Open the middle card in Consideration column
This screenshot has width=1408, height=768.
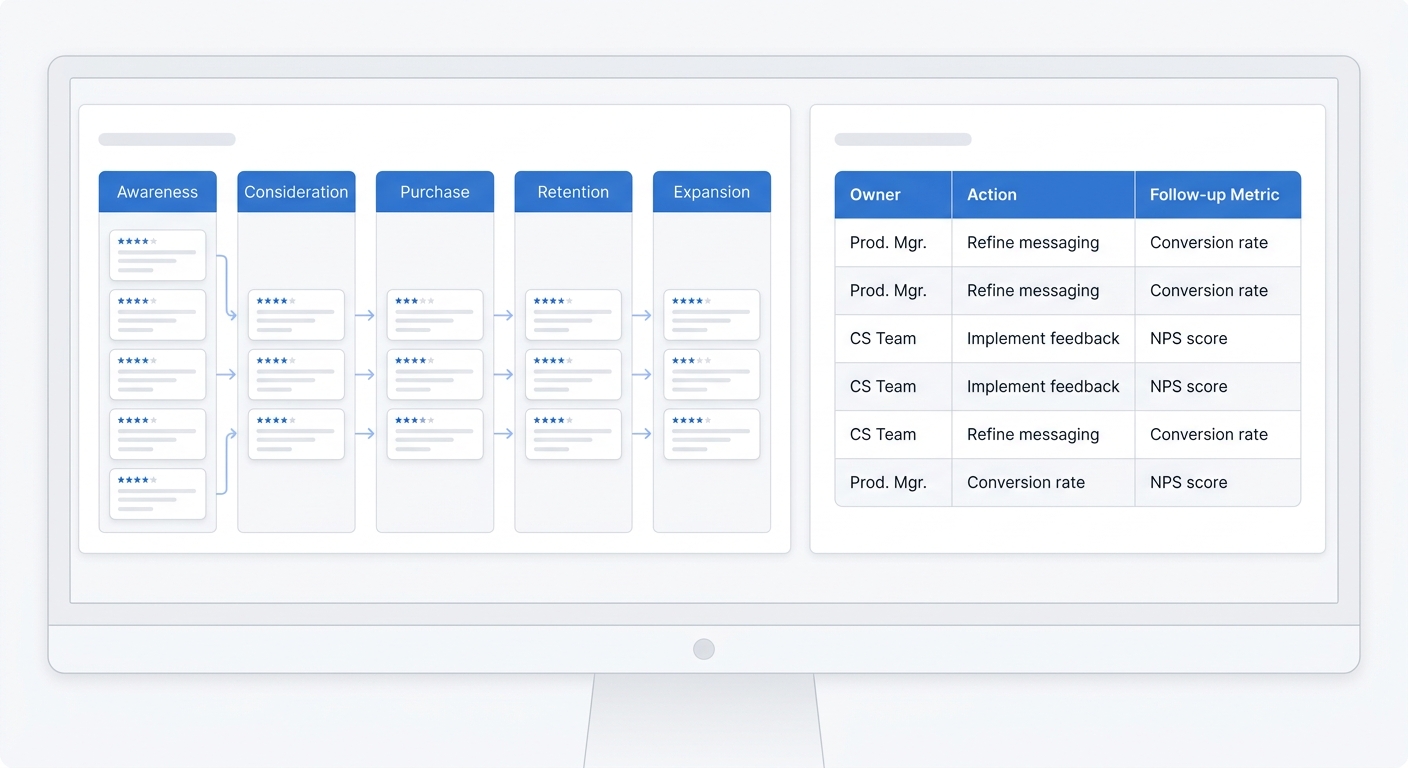pyautogui.click(x=296, y=374)
